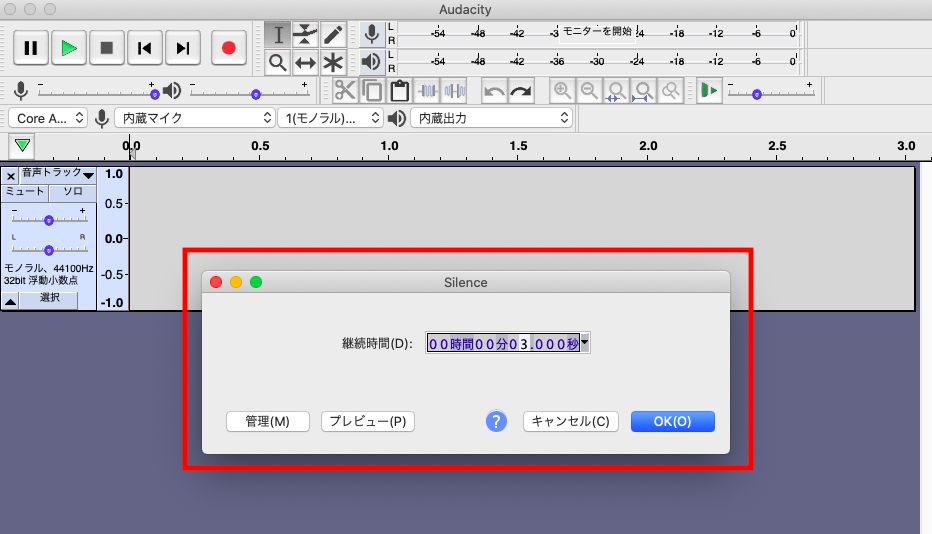Click the Cut scissors icon
The height and width of the screenshot is (534, 932).
tap(345, 91)
